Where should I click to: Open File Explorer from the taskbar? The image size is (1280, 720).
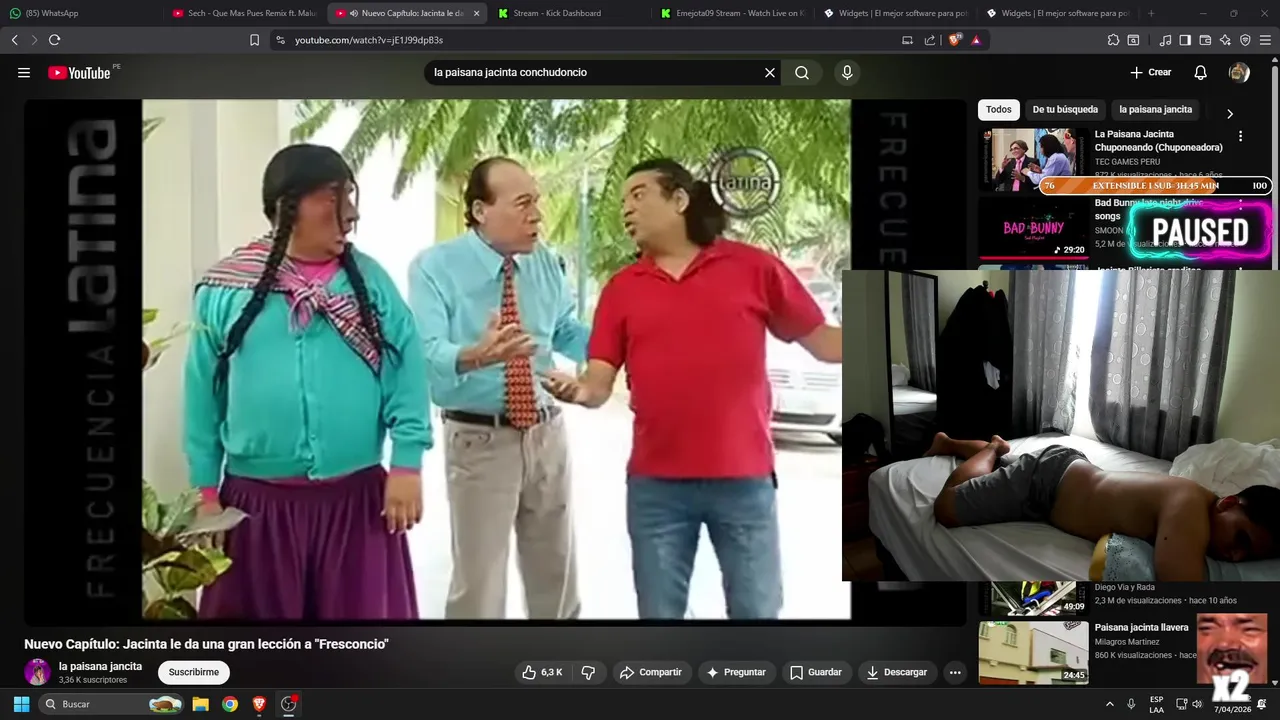(x=200, y=704)
